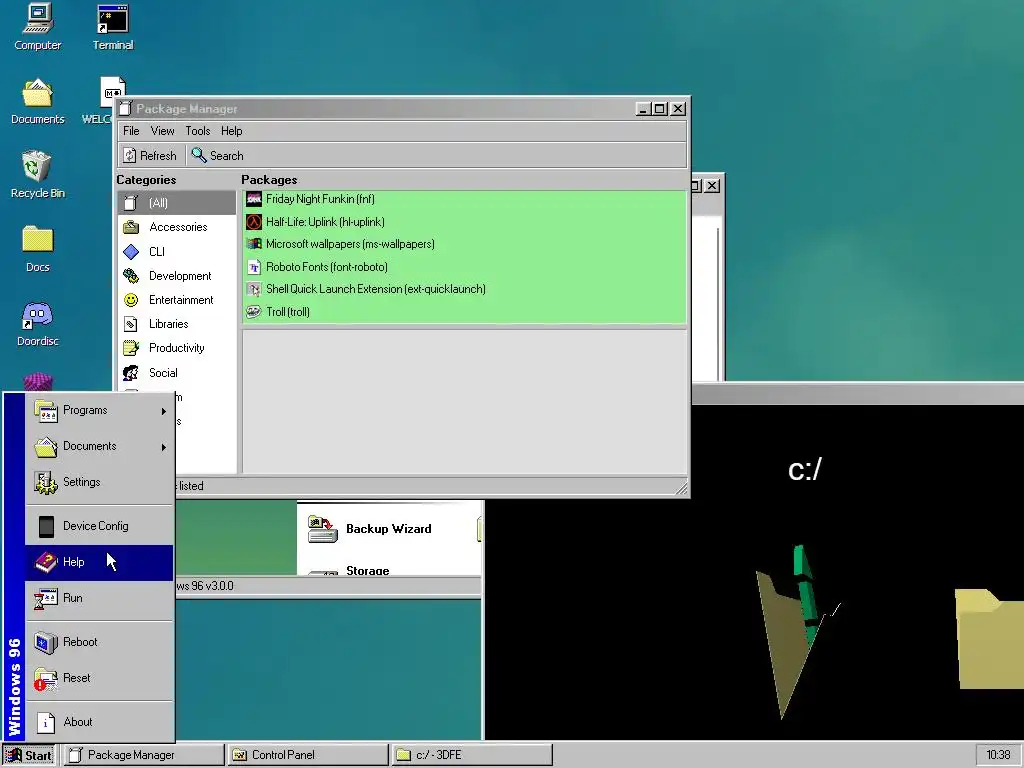Open the Recycle Bin icon
Image resolution: width=1024 pixels, height=768 pixels.
[37, 166]
